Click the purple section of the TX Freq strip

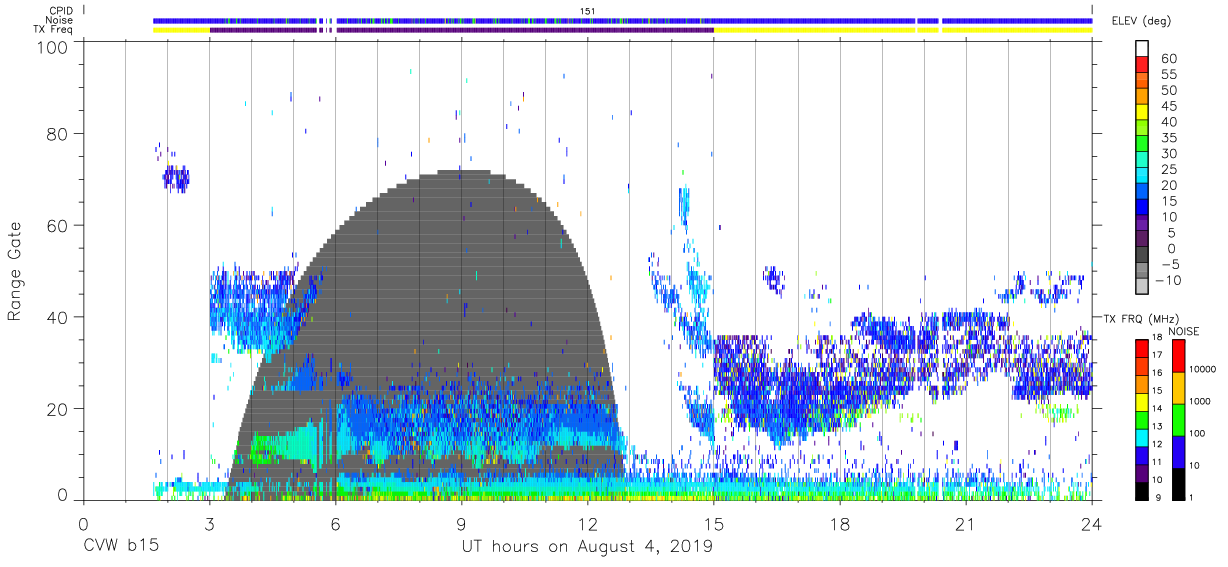(x=461, y=29)
